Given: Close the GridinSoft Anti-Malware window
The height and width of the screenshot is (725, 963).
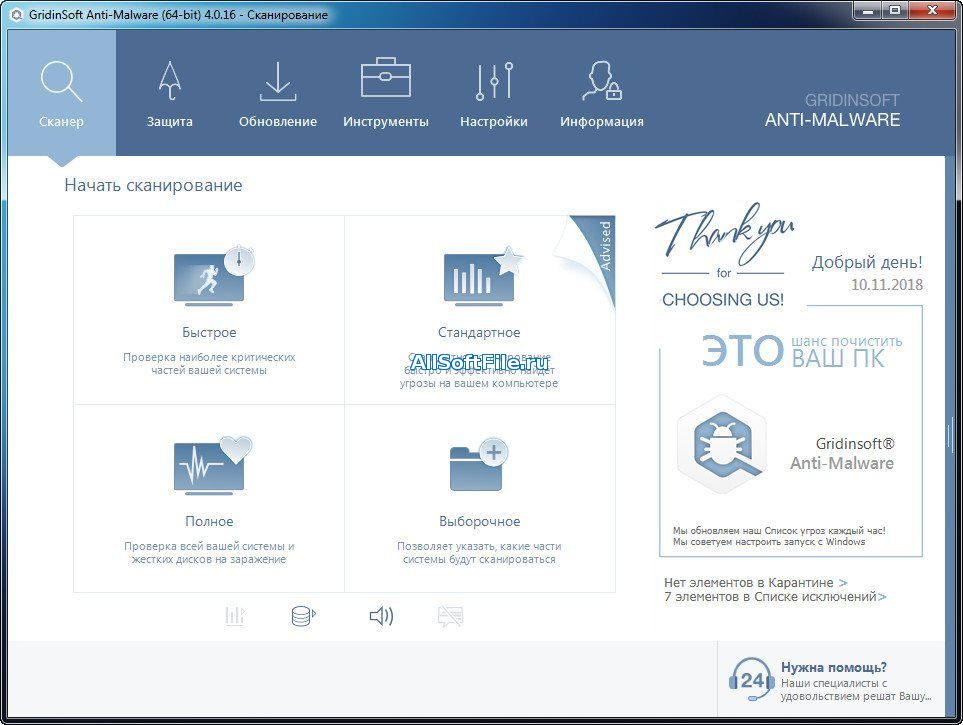Looking at the screenshot, I should 932,10.
